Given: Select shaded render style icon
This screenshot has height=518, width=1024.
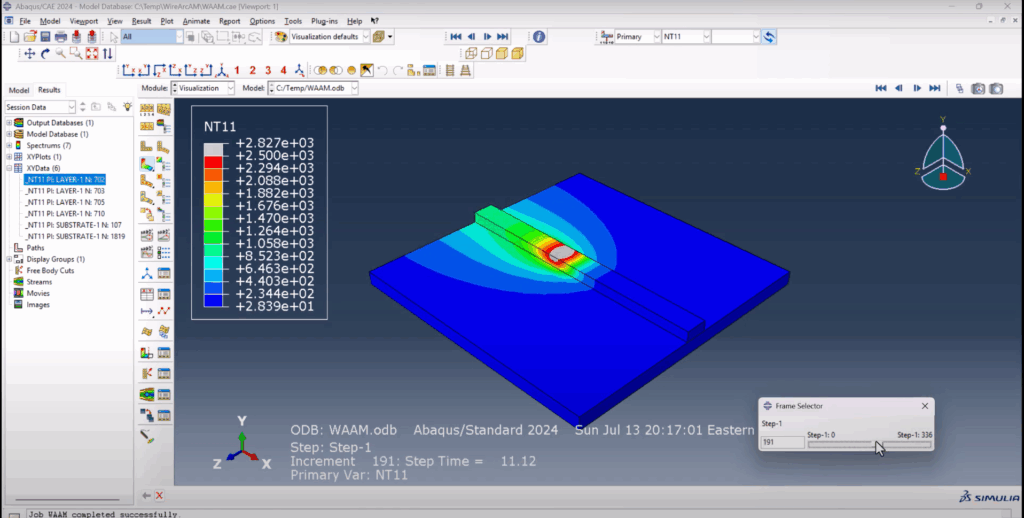Looking at the screenshot, I should 518,54.
